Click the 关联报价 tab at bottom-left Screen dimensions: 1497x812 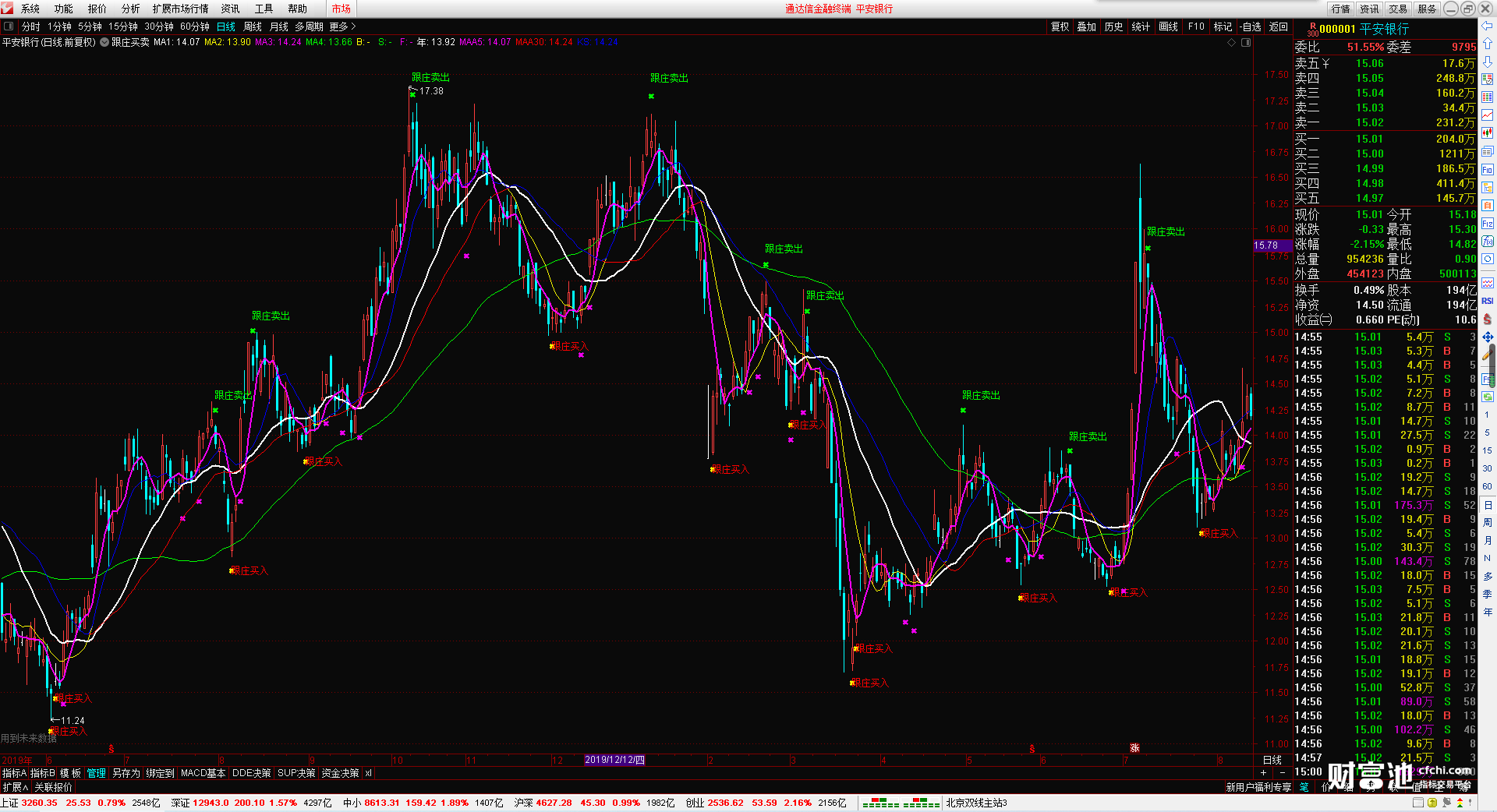(53, 788)
